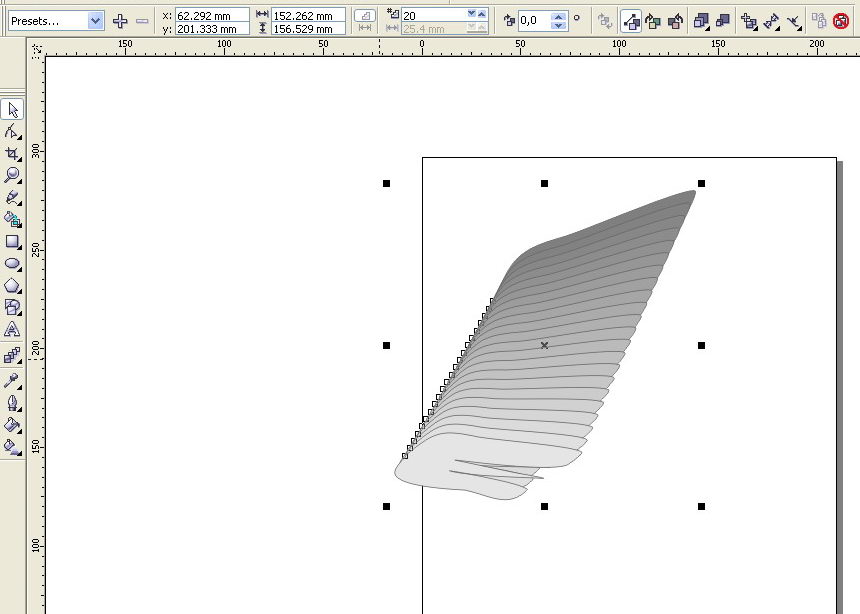Increase the blend direction angle value
This screenshot has height=614, width=860.
click(558, 16)
